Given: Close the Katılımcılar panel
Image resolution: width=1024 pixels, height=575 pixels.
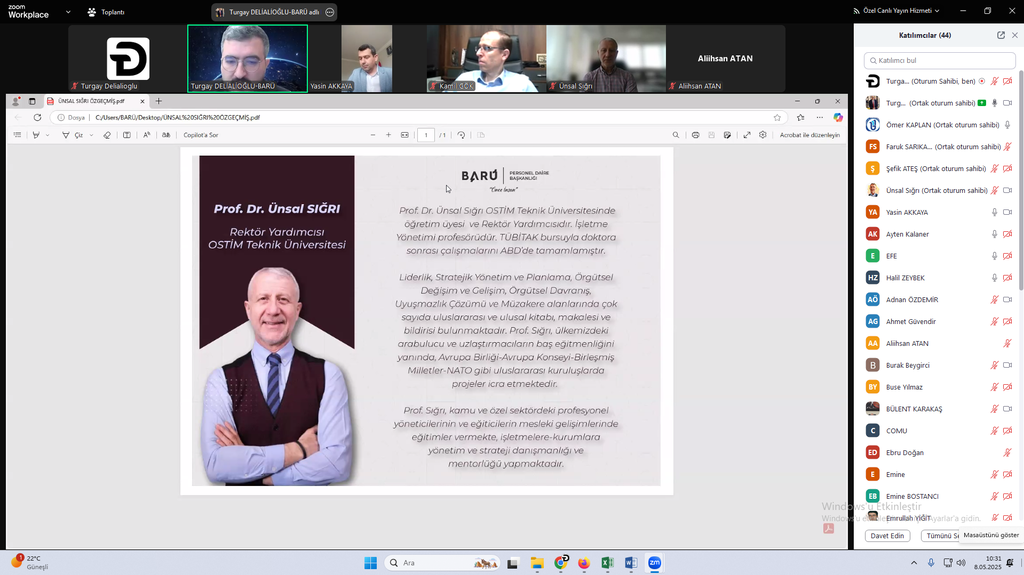Looking at the screenshot, I should click(x=1014, y=35).
